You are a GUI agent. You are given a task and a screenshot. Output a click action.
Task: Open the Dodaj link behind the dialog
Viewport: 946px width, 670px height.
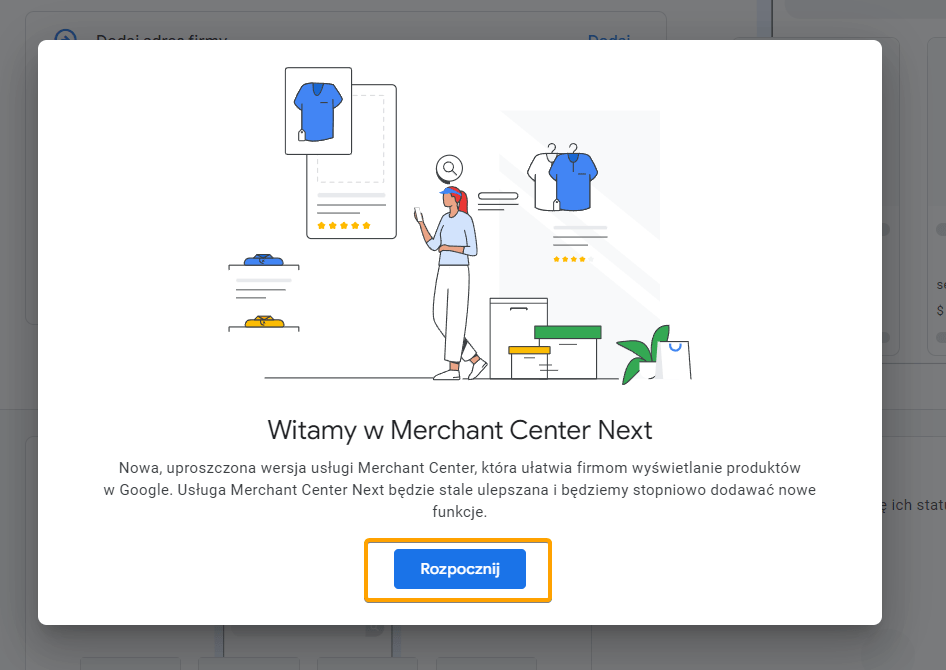609,41
